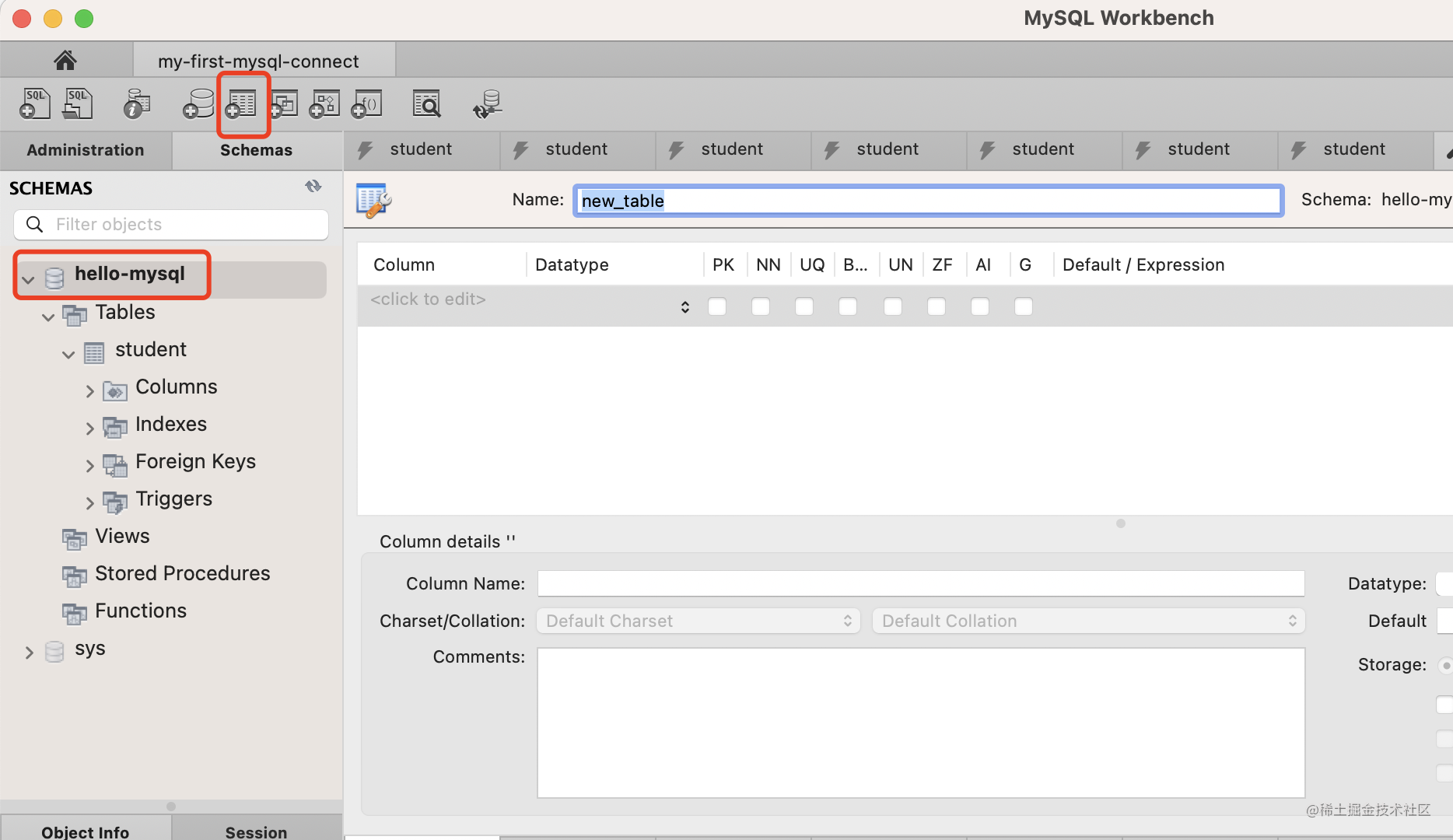Select the Columns folder icon

pyautogui.click(x=115, y=390)
